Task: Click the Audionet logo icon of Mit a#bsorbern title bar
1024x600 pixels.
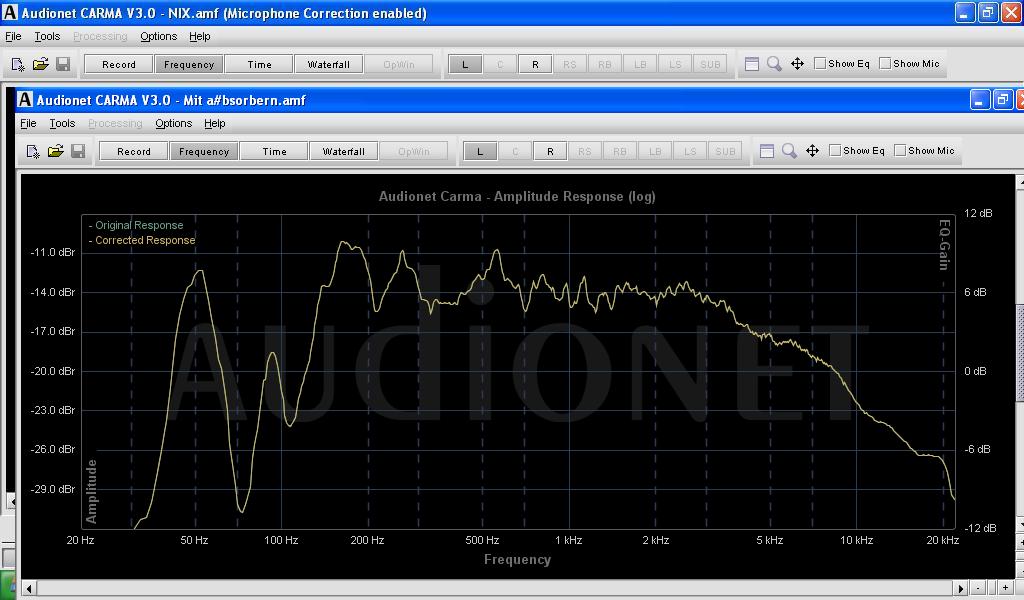Action: pos(25,99)
